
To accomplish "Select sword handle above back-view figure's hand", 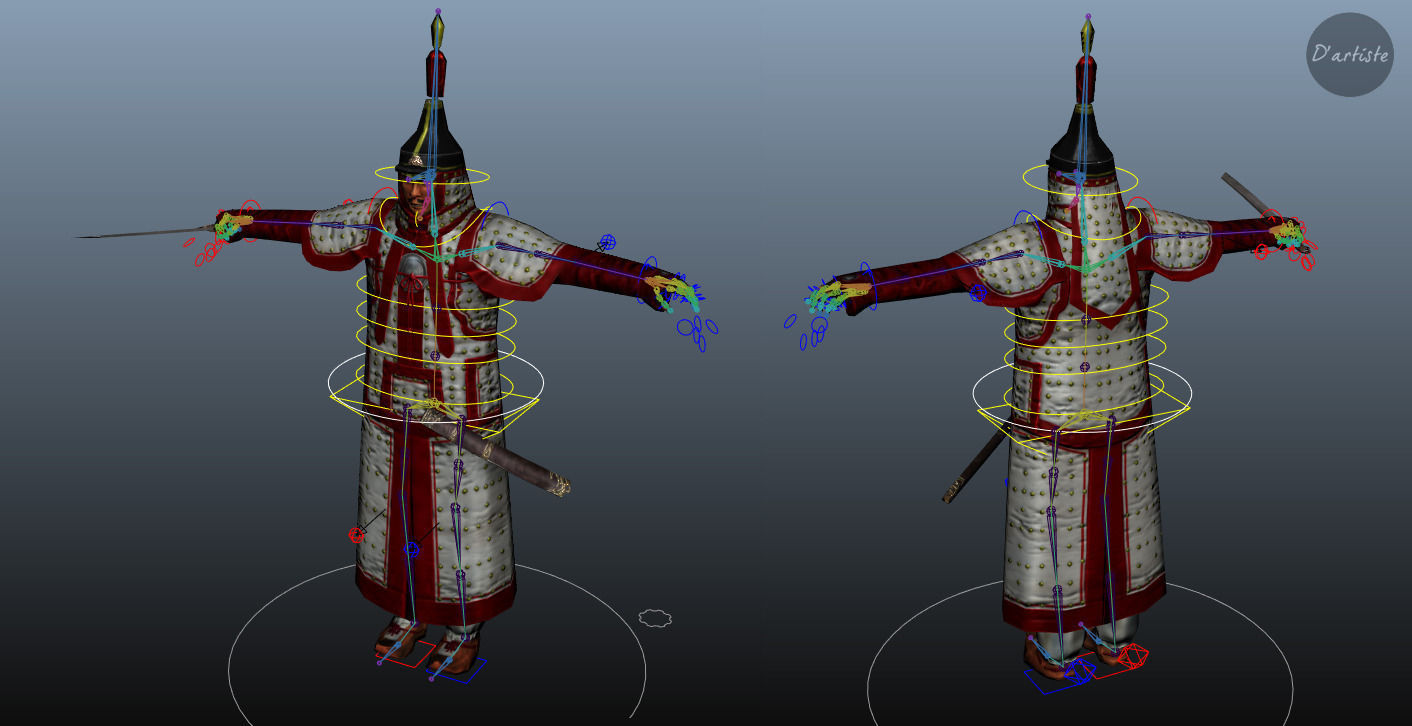I will coord(1248,194).
